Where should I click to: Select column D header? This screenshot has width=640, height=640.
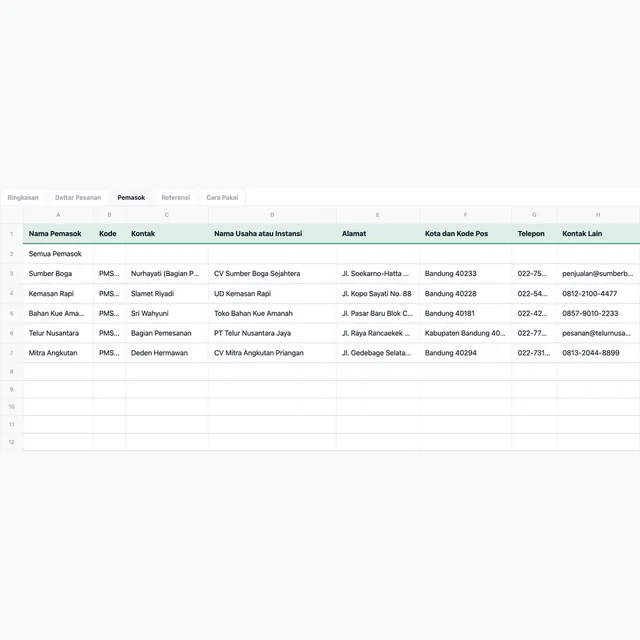coord(272,215)
